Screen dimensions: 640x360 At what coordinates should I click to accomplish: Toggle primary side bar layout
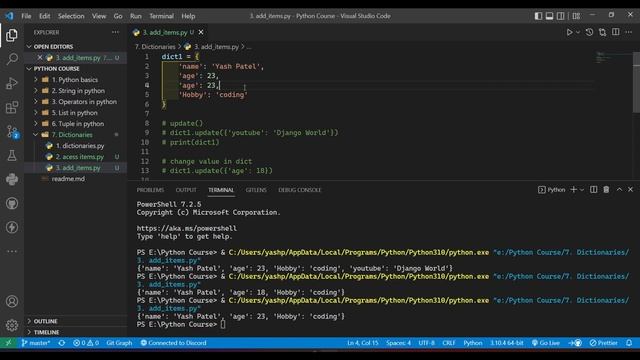coord(538,16)
